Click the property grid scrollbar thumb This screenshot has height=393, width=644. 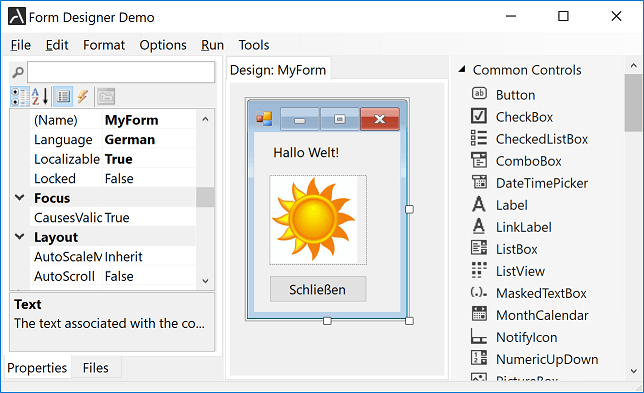[x=205, y=197]
